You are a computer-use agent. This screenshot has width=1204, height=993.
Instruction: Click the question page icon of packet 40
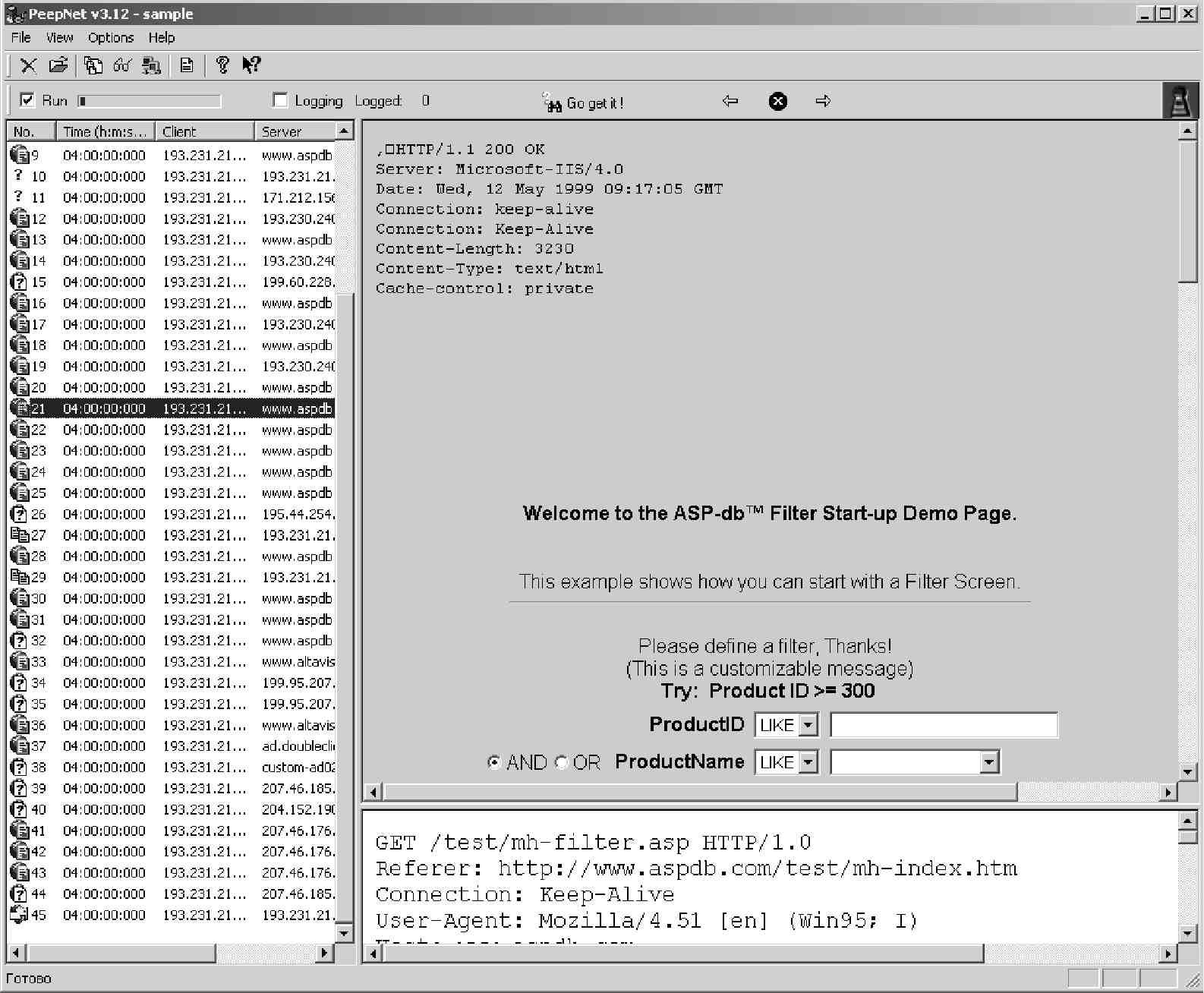[20, 809]
